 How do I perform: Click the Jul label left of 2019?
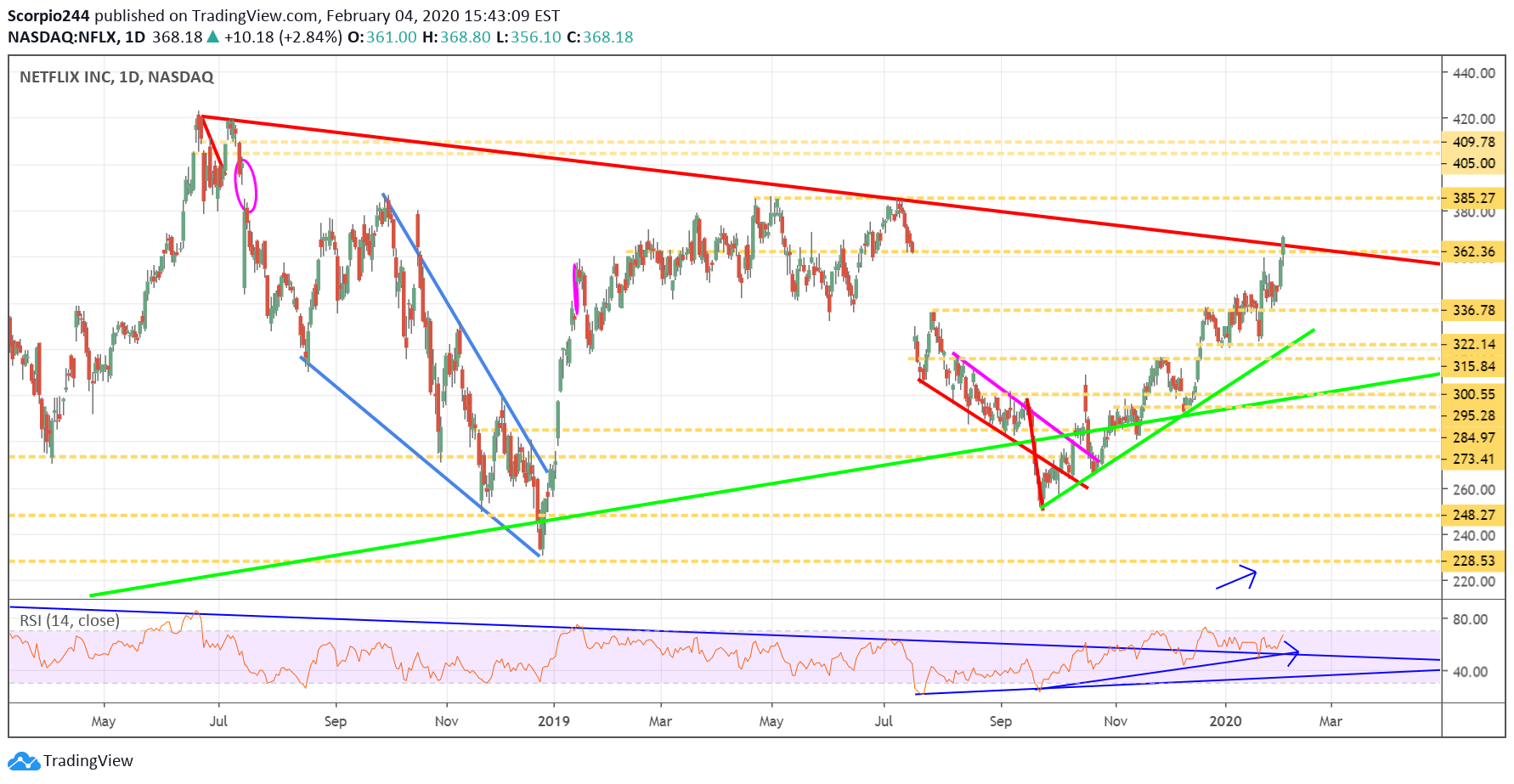pyautogui.click(x=218, y=721)
